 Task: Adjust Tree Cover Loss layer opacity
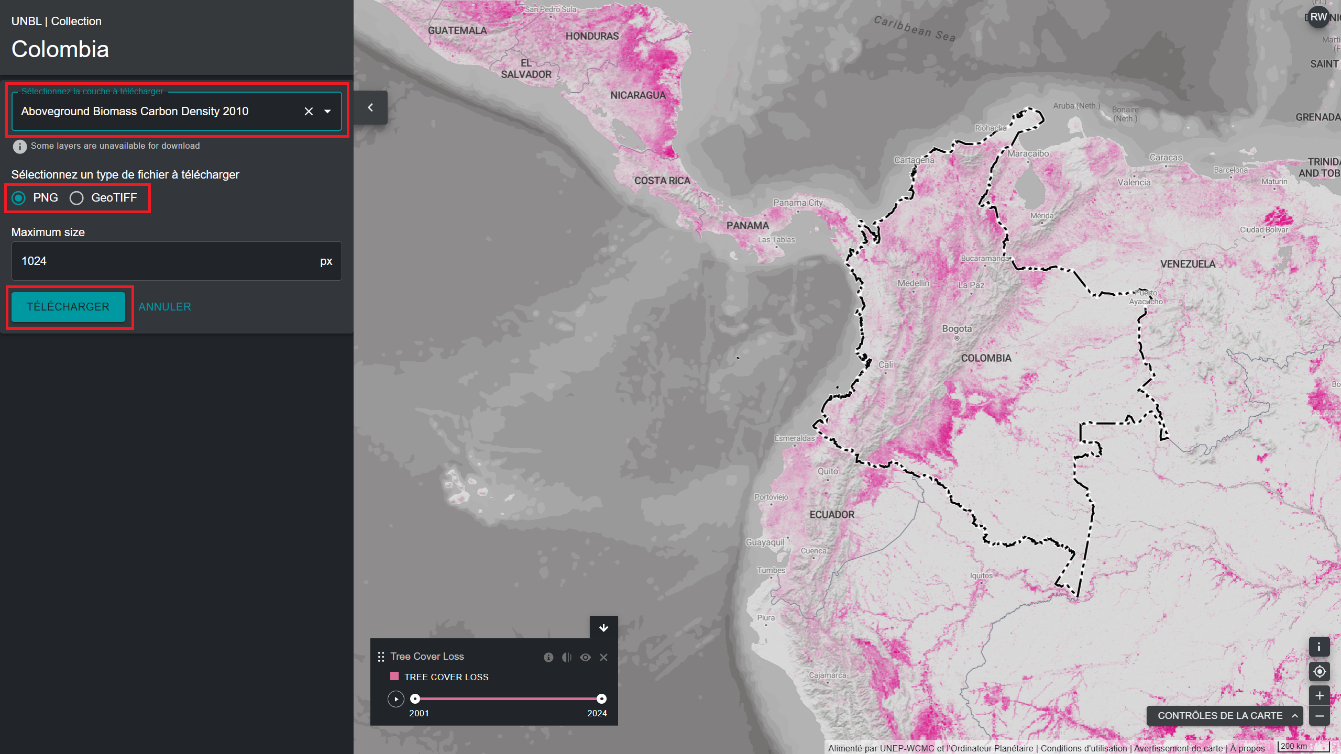coord(567,657)
